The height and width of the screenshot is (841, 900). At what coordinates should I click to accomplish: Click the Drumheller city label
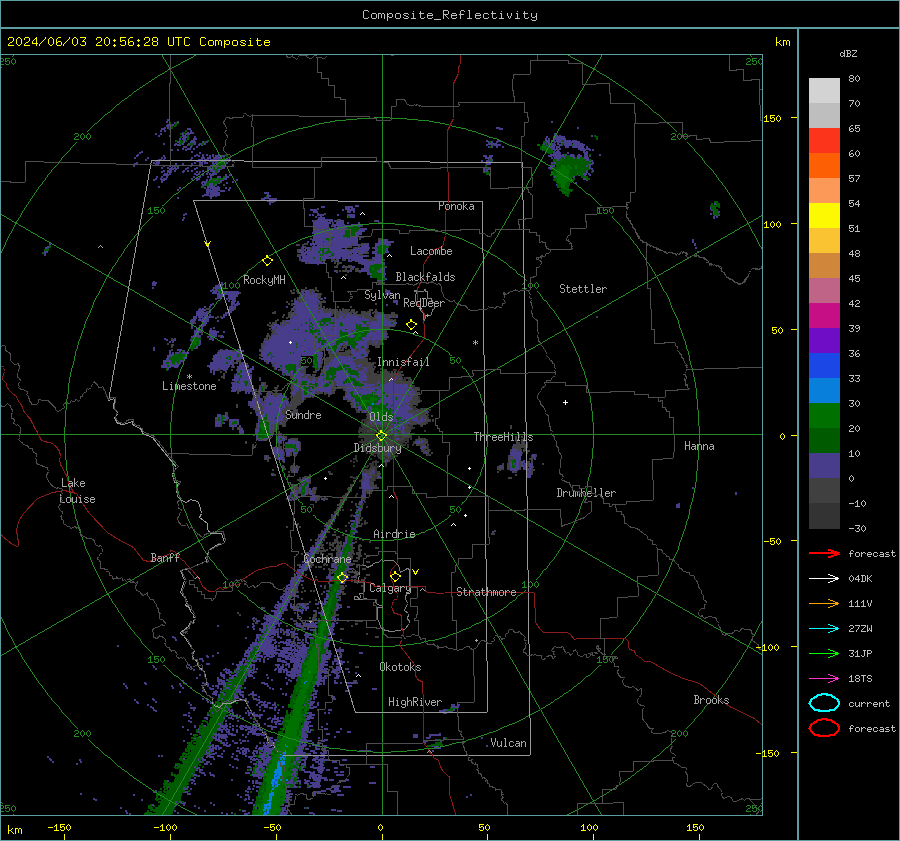coord(586,493)
